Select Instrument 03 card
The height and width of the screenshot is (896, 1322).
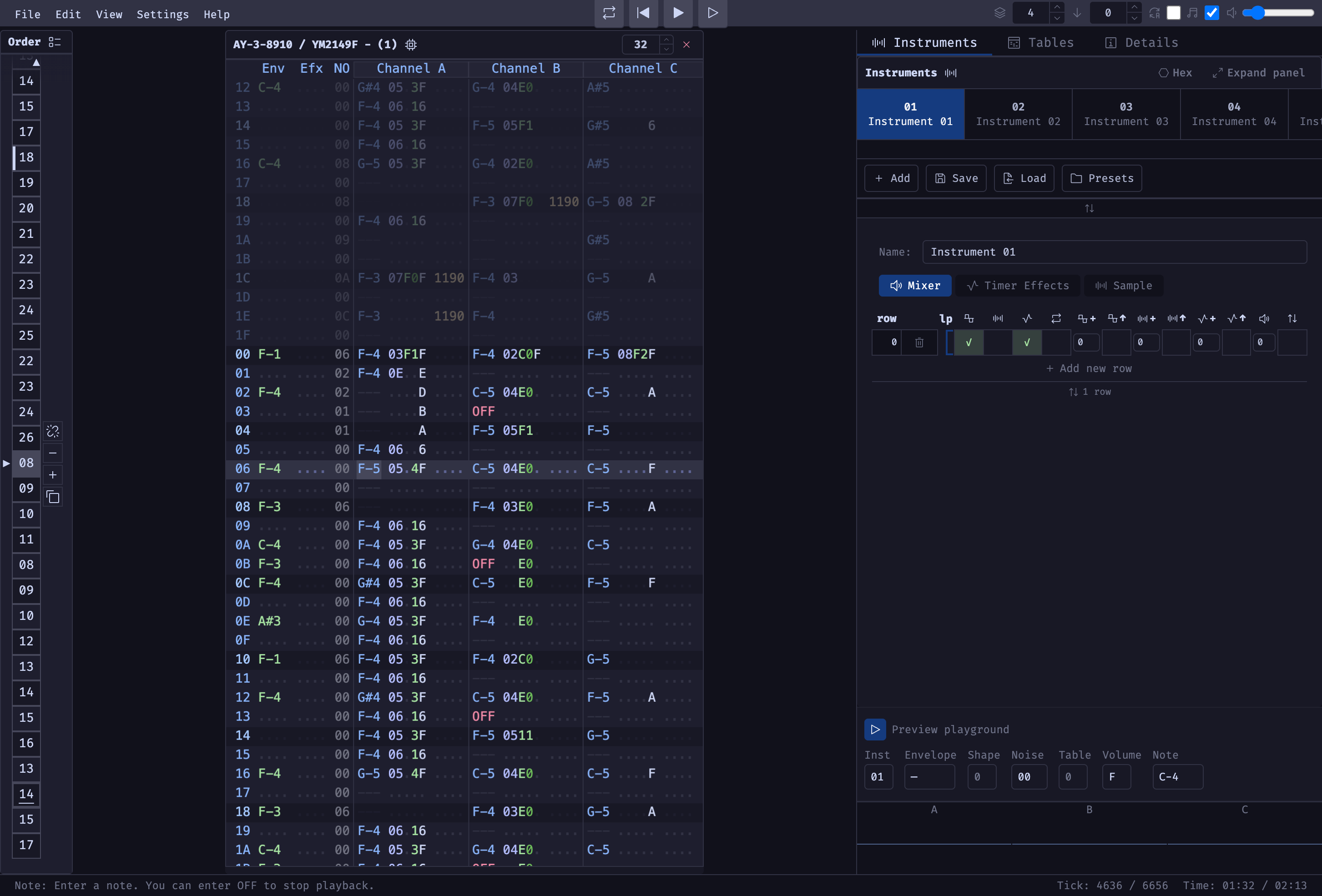click(x=1126, y=114)
